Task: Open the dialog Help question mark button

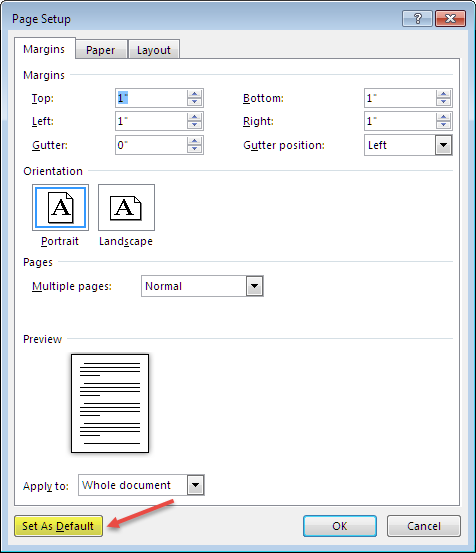Action: coord(417,18)
